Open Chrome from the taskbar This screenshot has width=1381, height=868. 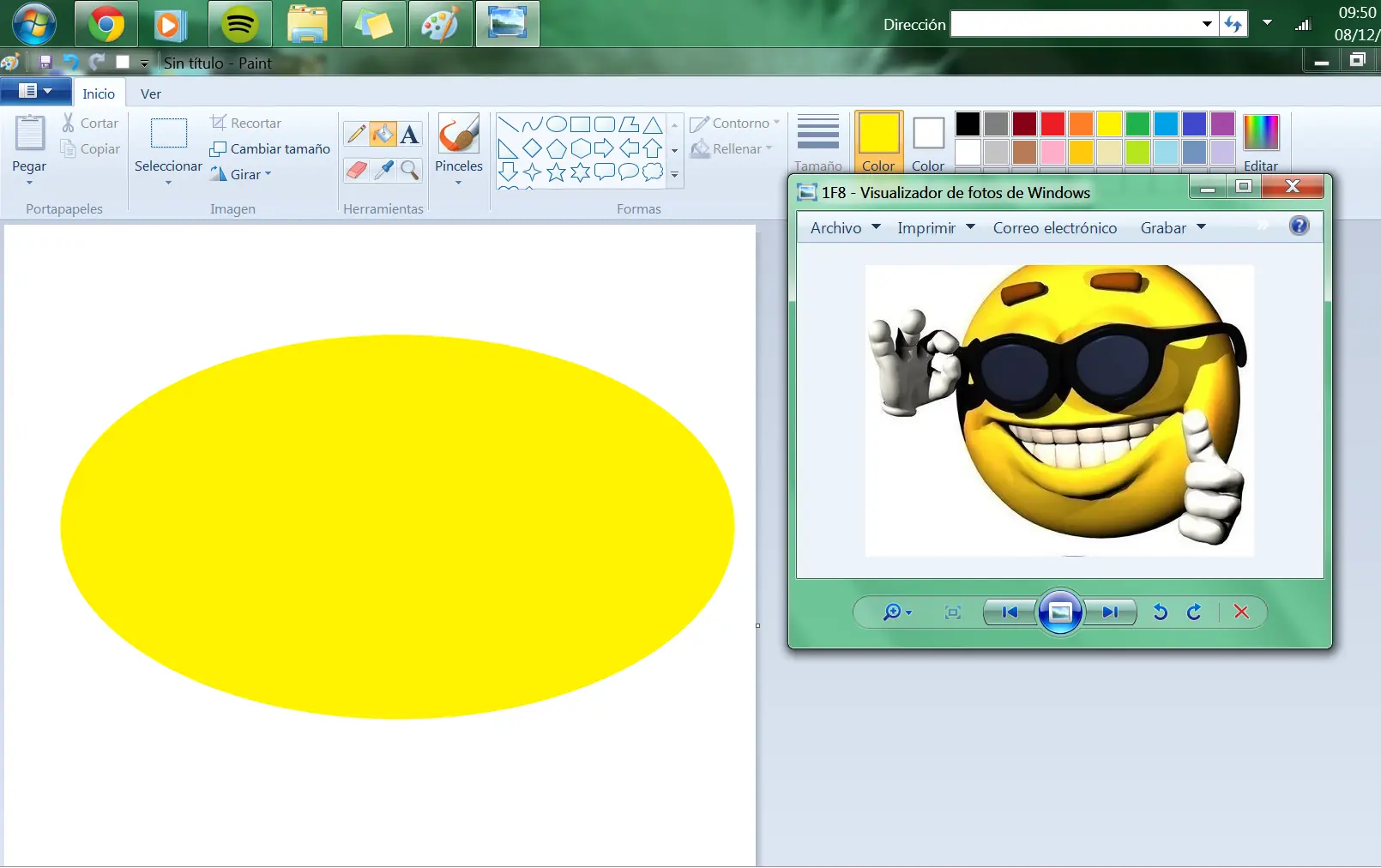106,24
